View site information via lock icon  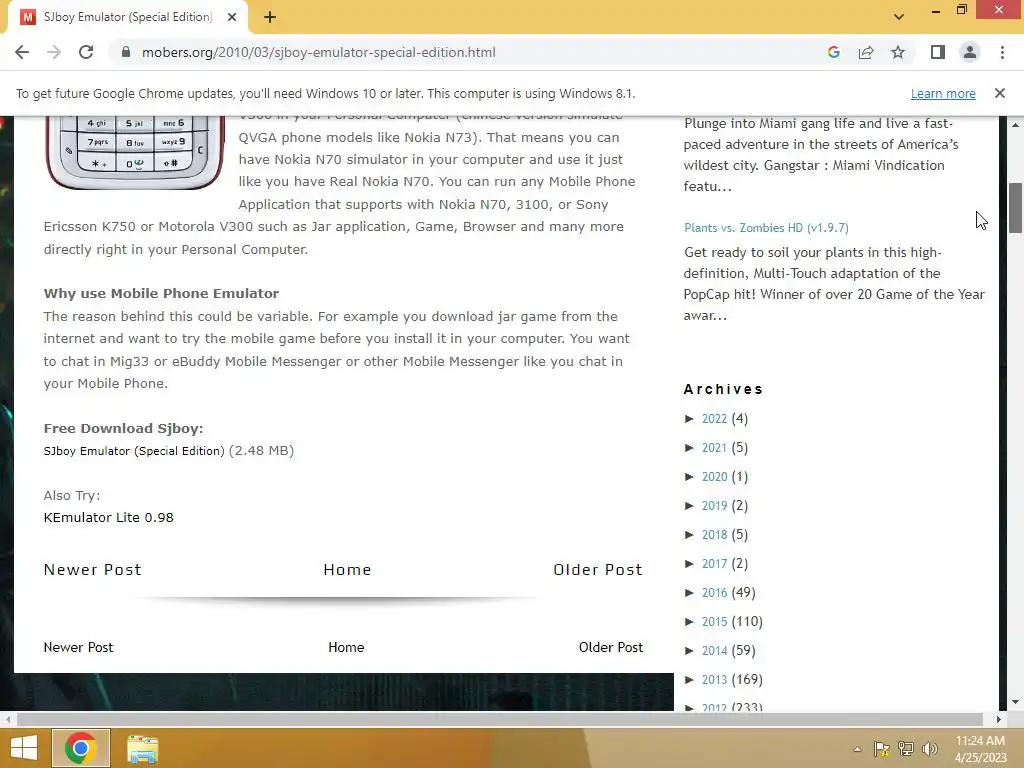[x=126, y=52]
